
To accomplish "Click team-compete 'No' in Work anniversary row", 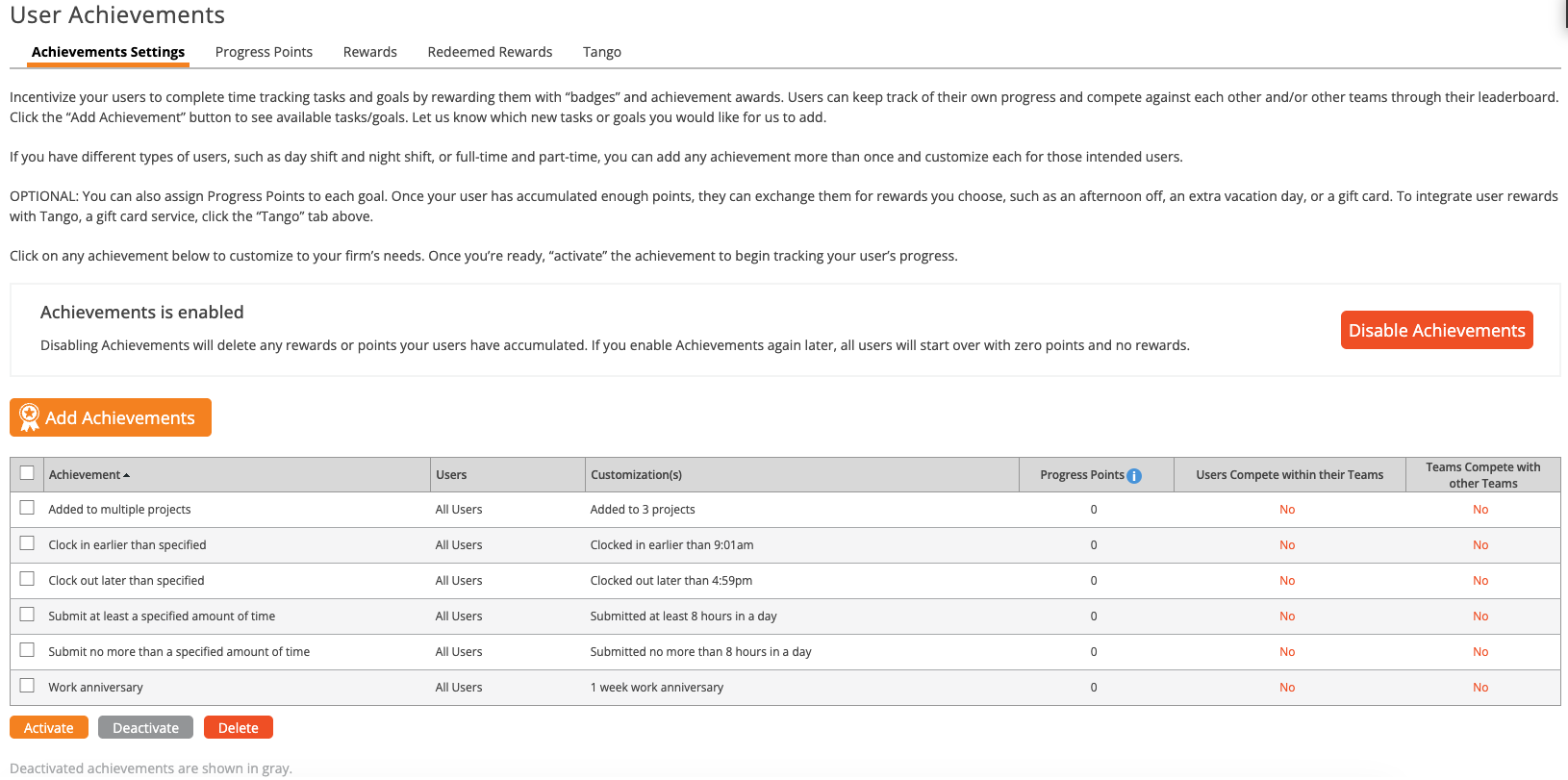I will point(1480,688).
